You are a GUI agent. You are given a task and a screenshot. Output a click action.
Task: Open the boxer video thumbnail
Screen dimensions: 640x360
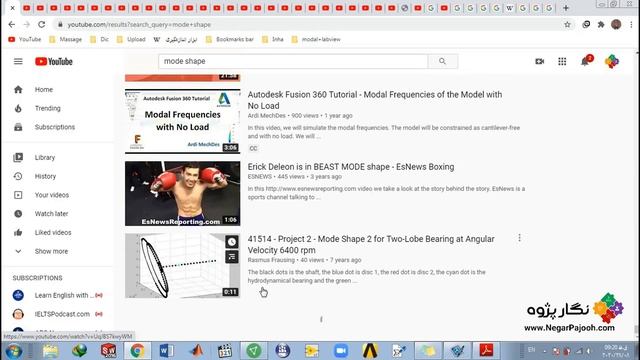(x=182, y=193)
